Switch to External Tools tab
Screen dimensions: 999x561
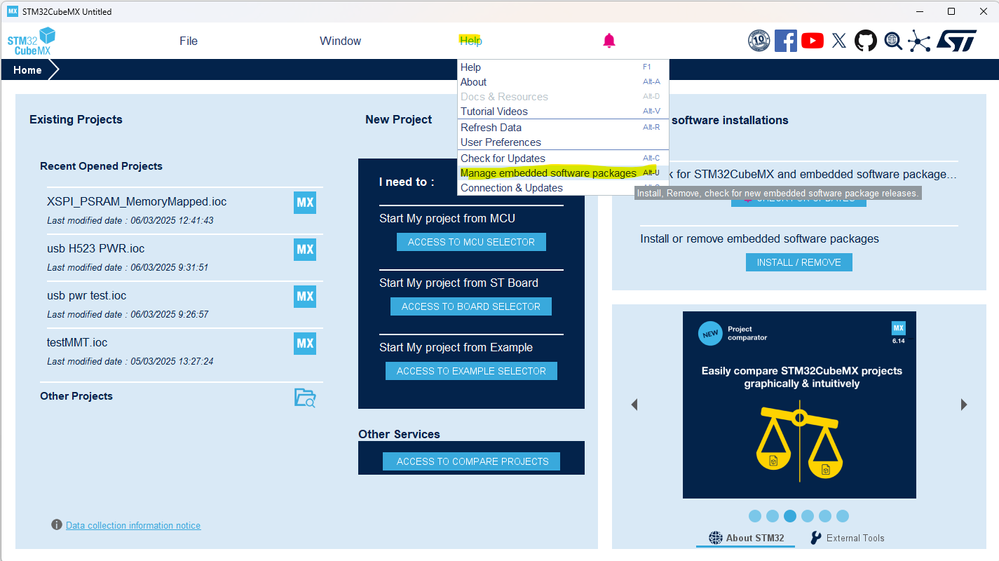(x=847, y=538)
